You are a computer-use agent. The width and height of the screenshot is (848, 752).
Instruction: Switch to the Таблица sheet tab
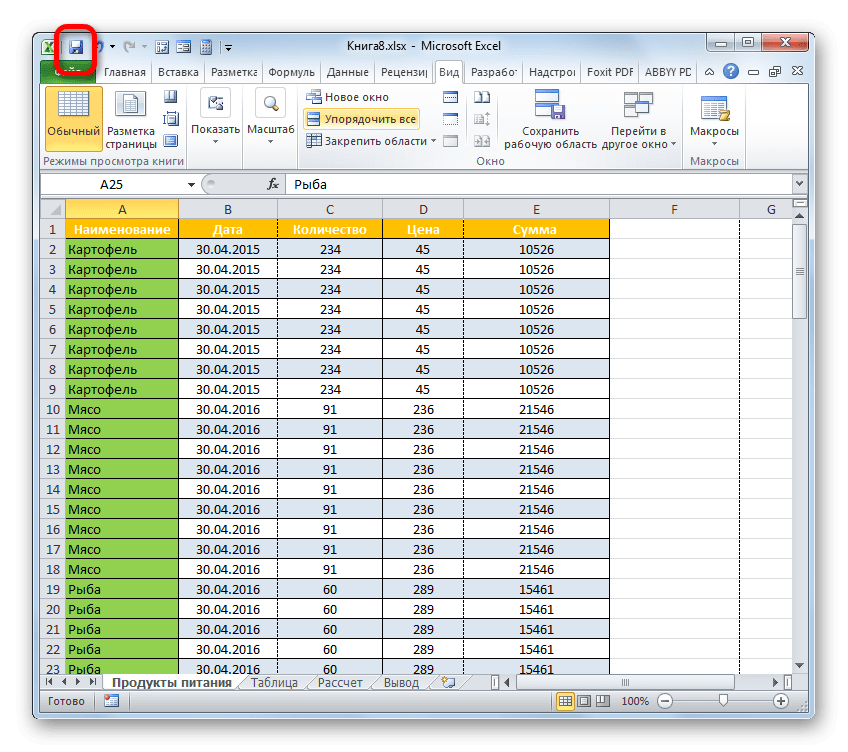point(274,683)
